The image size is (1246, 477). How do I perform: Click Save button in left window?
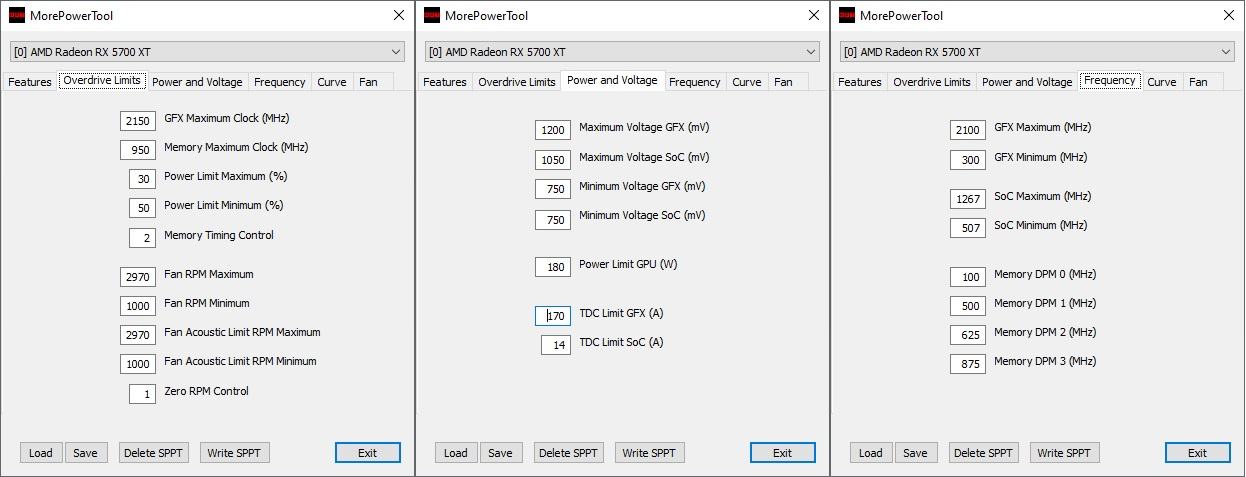tap(86, 453)
